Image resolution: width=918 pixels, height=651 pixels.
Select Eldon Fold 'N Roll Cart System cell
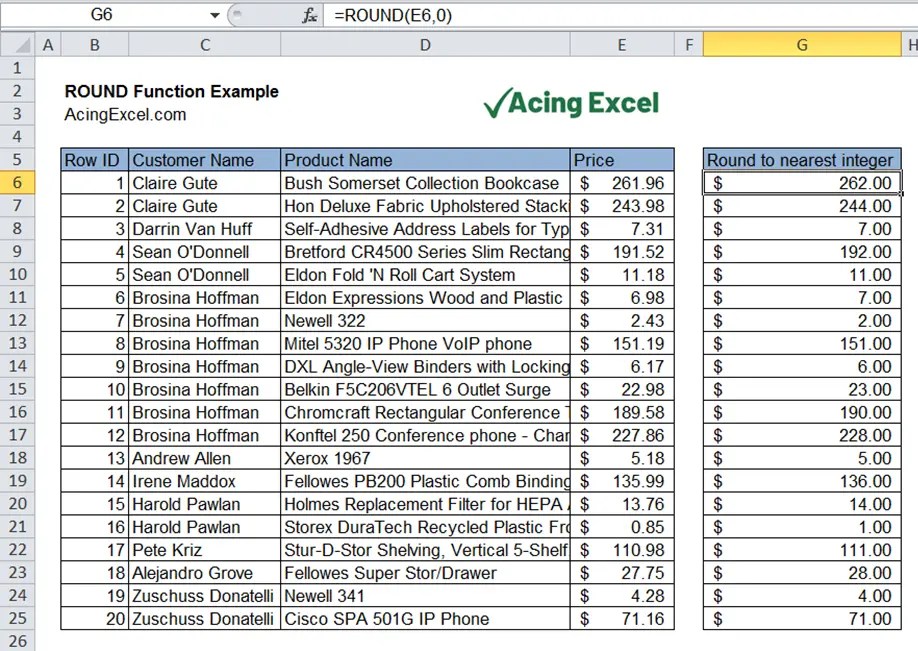(x=425, y=275)
